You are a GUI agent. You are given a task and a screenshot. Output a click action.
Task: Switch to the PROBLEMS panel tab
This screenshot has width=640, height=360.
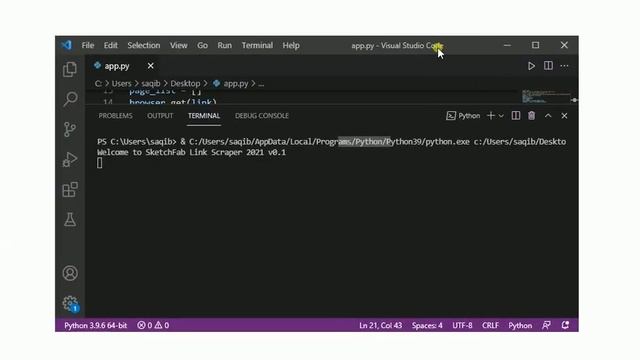point(116,116)
